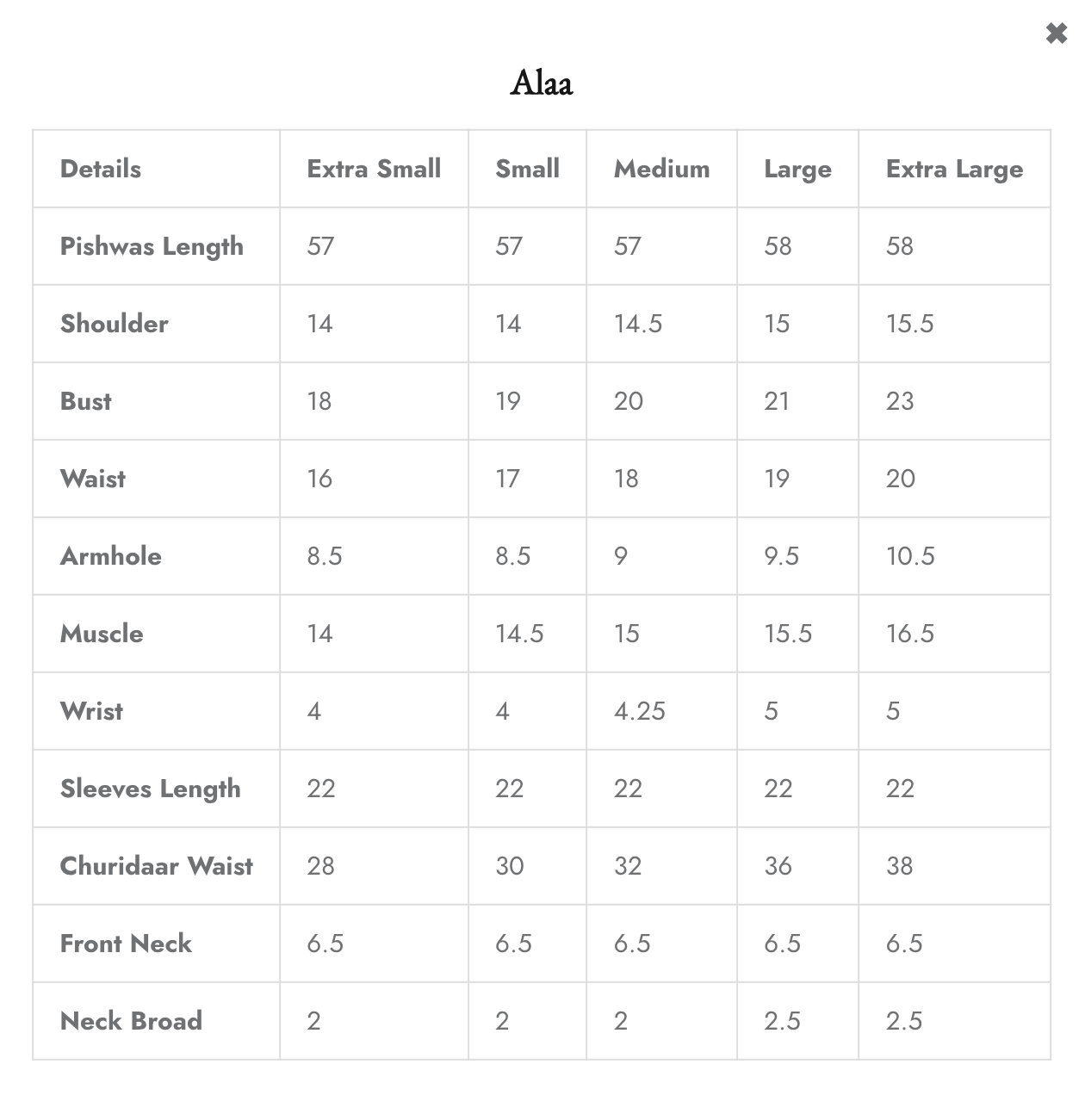This screenshot has height=1120, width=1085.
Task: Select the Neck Broad row label
Action: [131, 1021]
